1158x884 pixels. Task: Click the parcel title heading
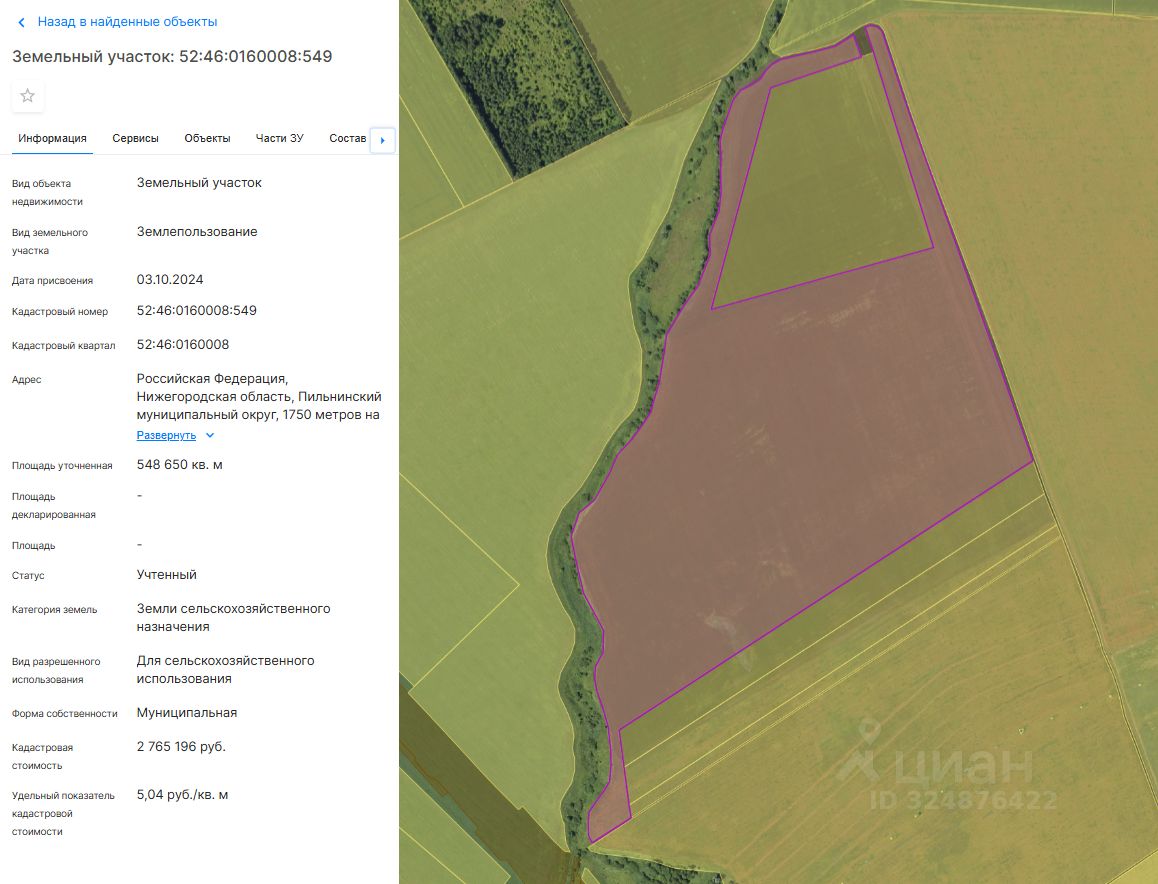[172, 57]
